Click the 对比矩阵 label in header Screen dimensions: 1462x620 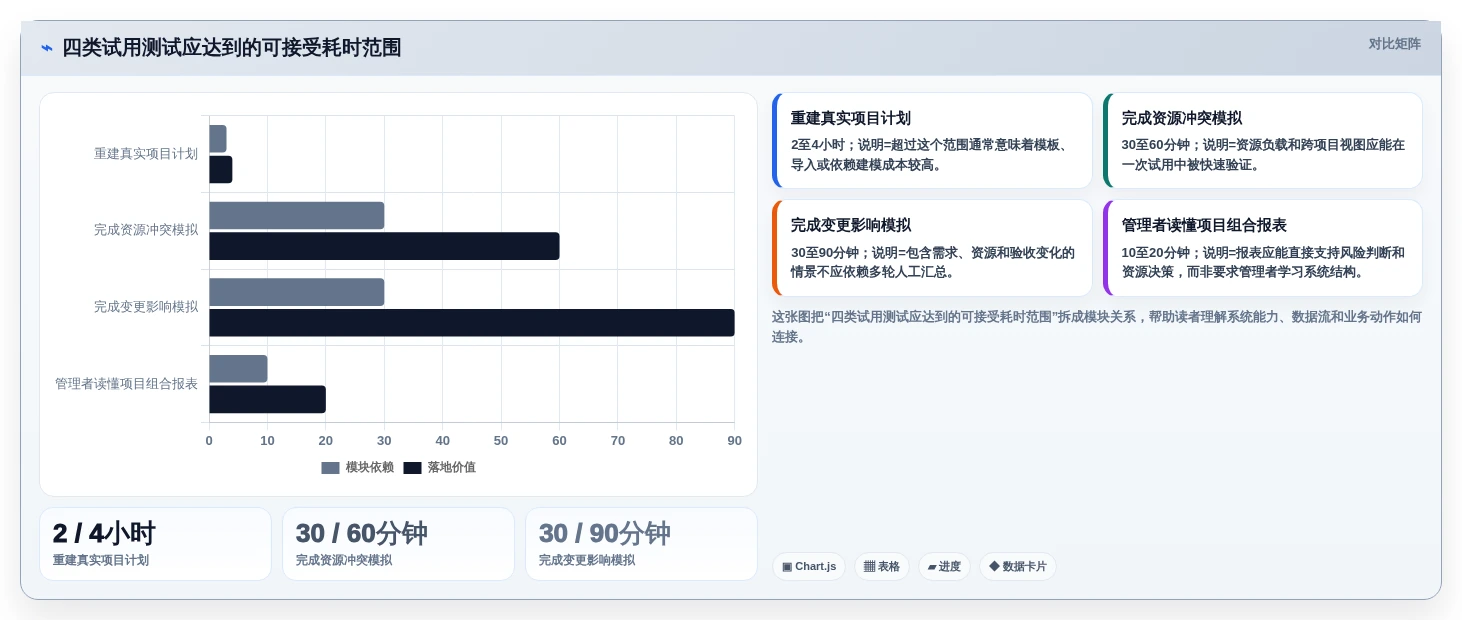[x=1394, y=44]
